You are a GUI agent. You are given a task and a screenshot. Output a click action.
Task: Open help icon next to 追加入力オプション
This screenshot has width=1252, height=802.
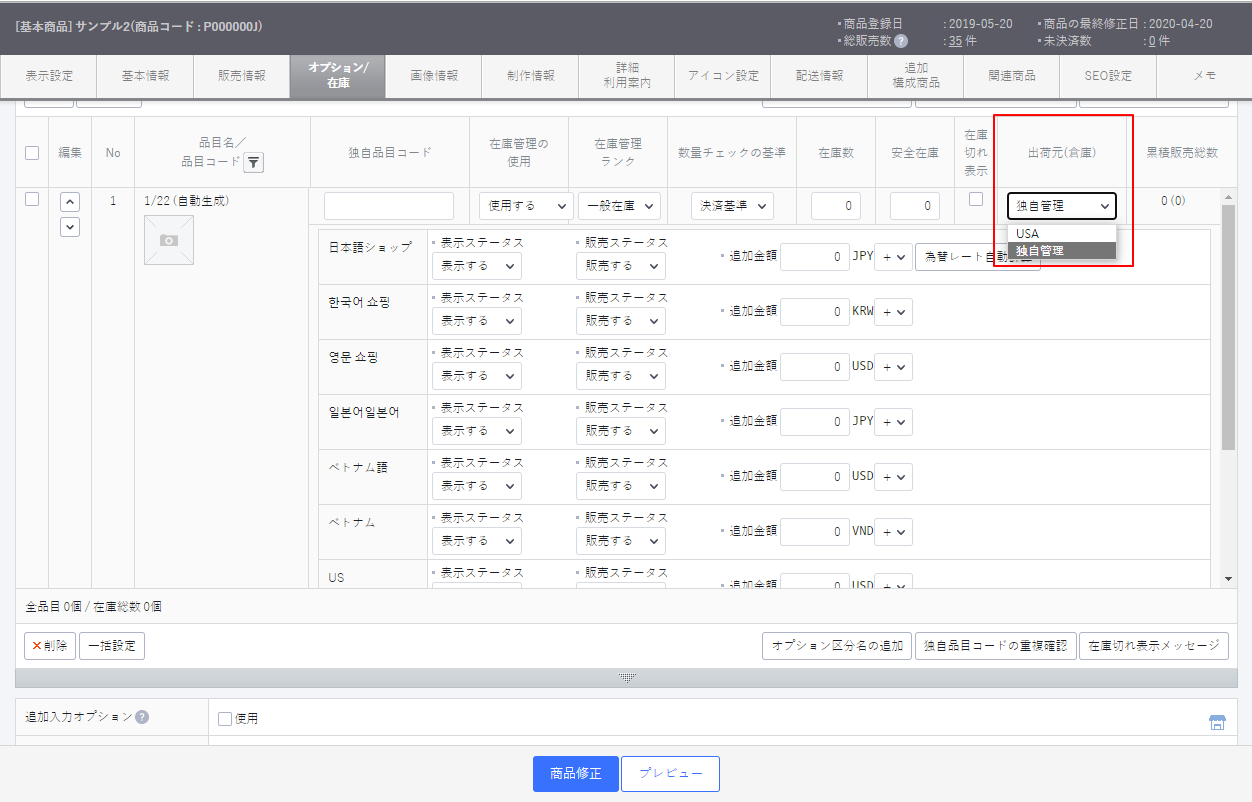(142, 717)
